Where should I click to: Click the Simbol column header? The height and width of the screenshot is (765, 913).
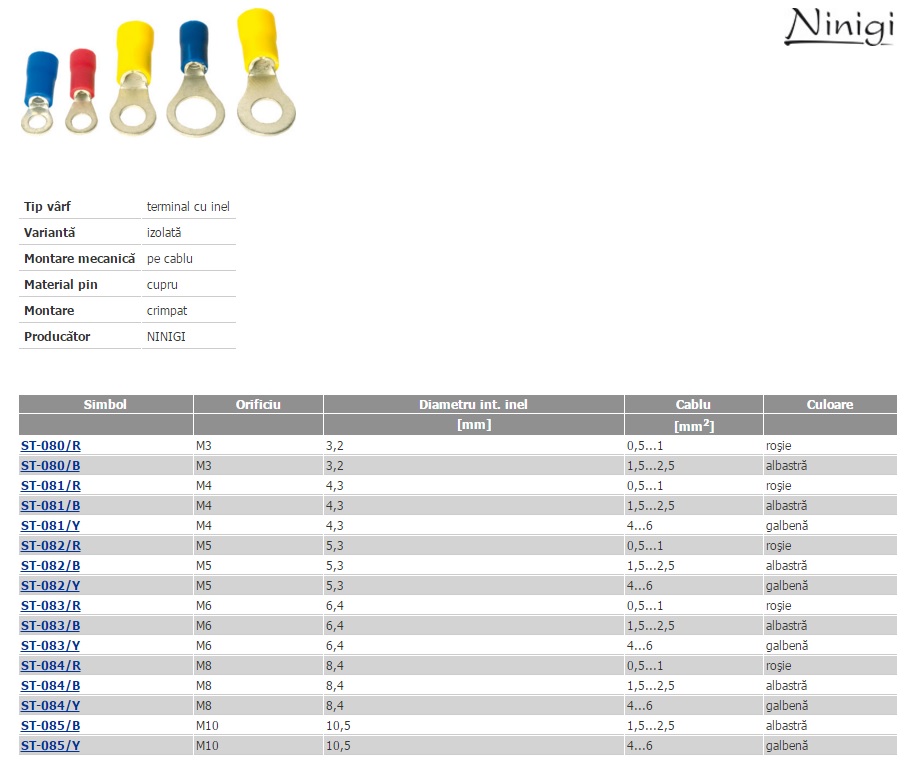click(105, 405)
